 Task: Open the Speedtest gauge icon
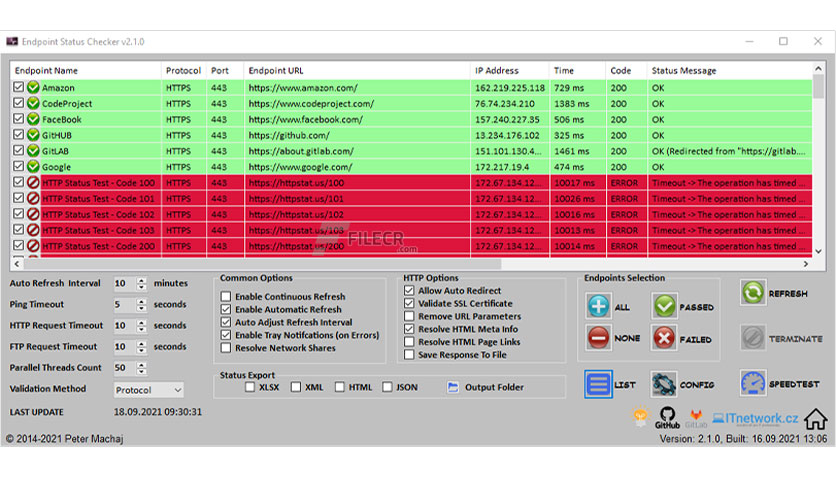pyautogui.click(x=753, y=383)
